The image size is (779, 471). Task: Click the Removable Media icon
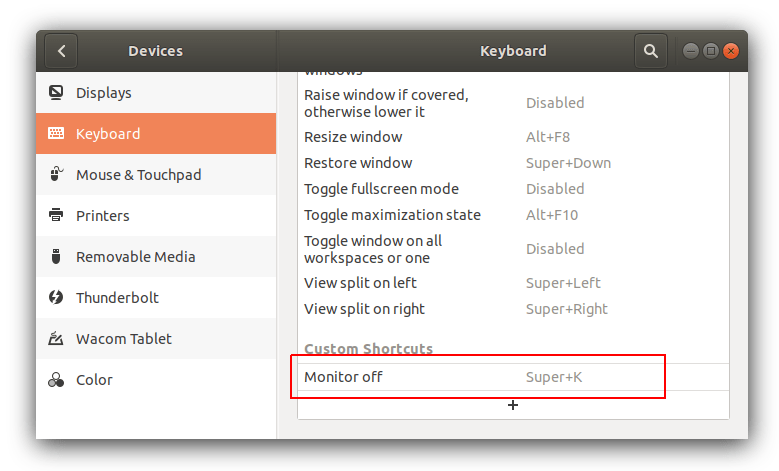(57, 257)
